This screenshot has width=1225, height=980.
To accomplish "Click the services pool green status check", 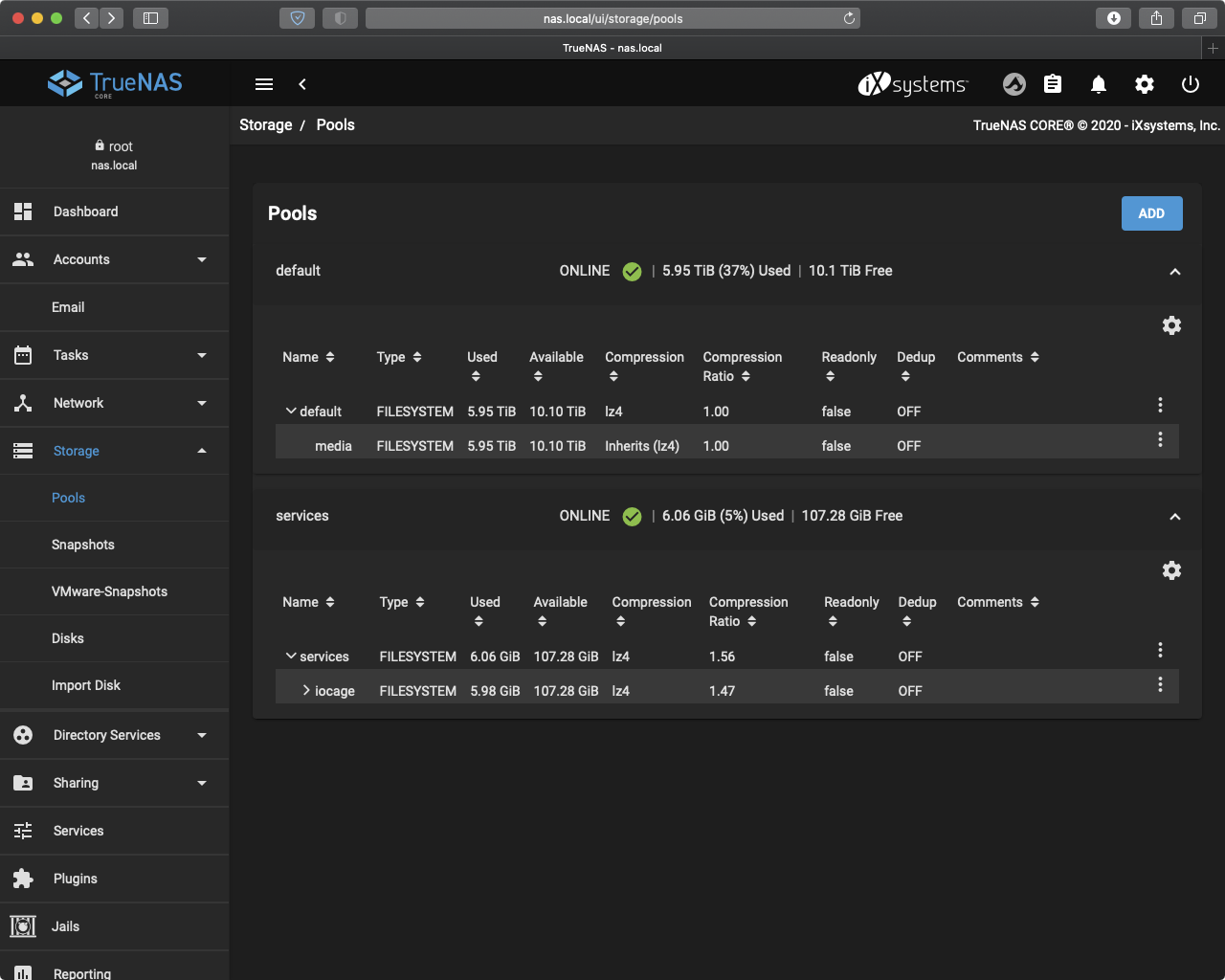I will click(632, 517).
